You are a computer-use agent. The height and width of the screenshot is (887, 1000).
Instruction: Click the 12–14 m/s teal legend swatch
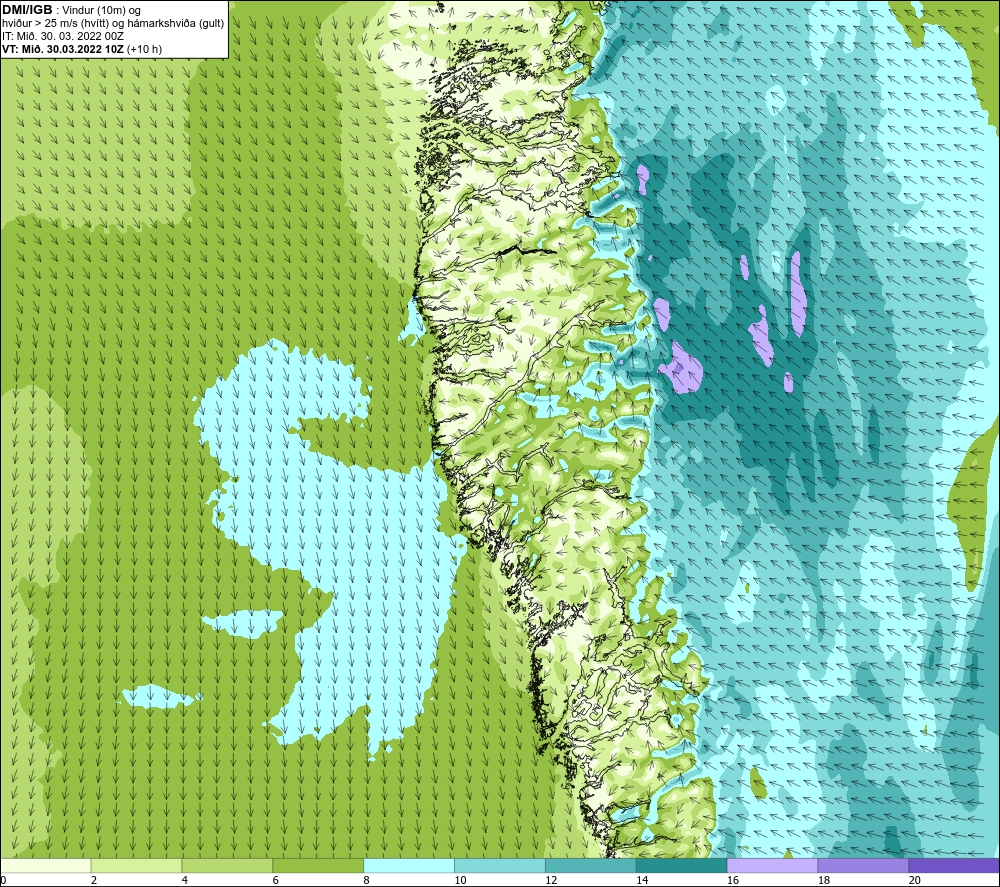(591, 865)
